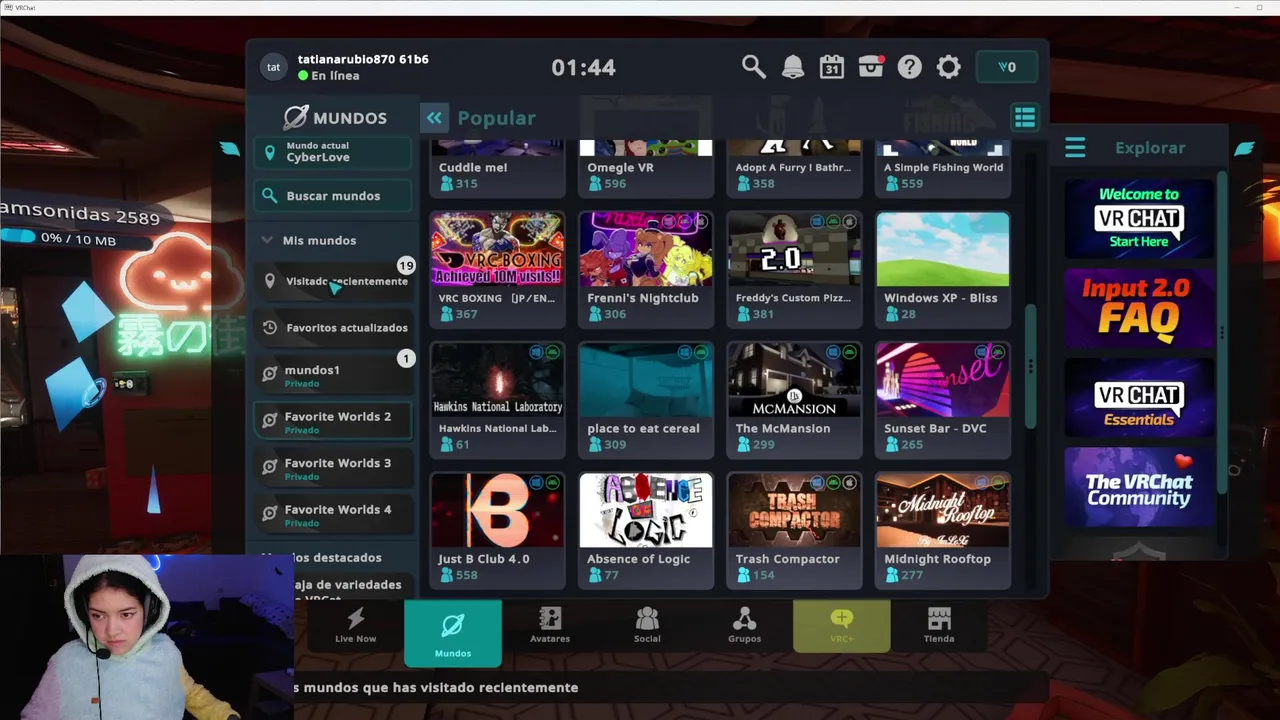This screenshot has width=1280, height=720.
Task: Open Trash Compactor world card
Action: 794,530
